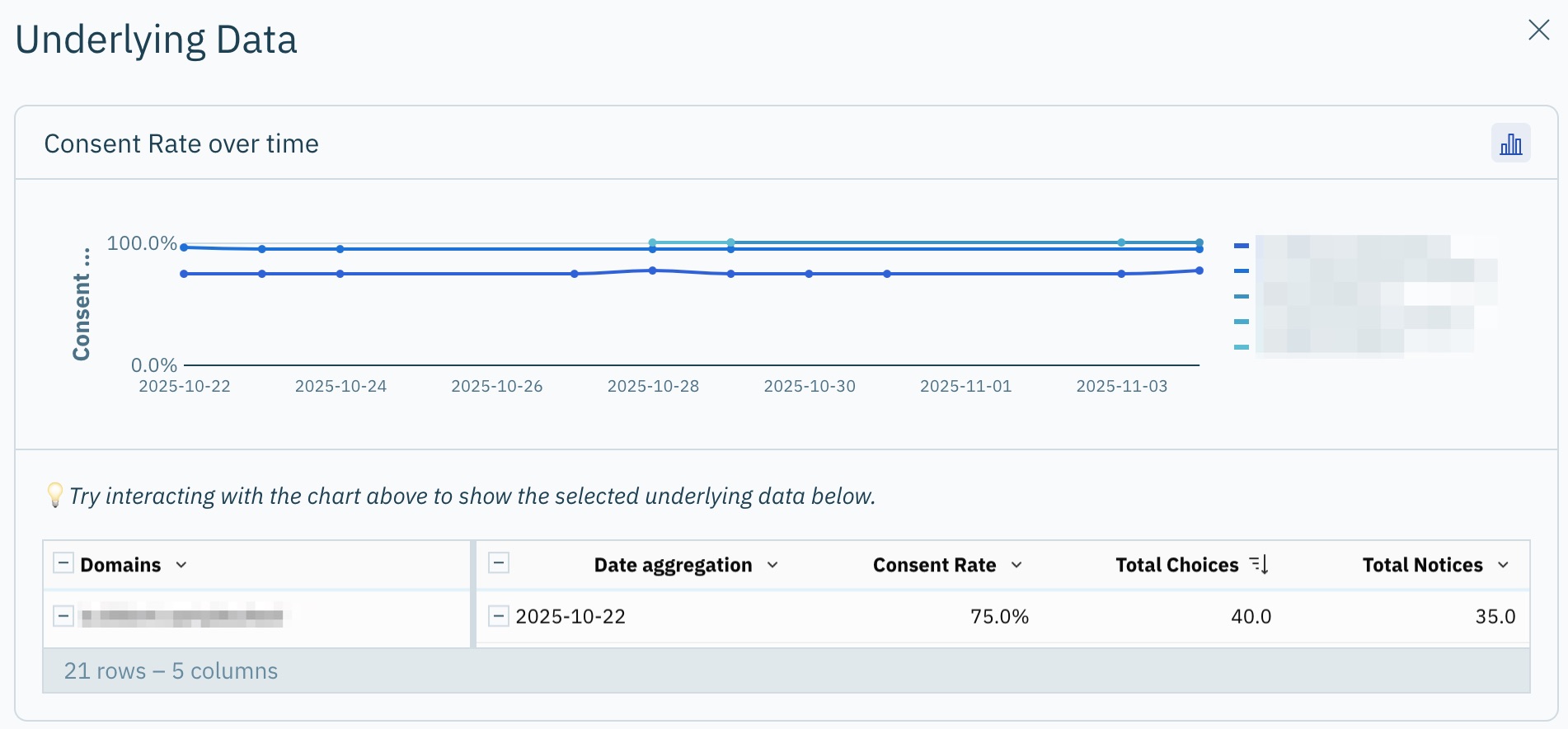Open the Domains column dropdown
This screenshot has width=1568, height=729.
point(181,565)
